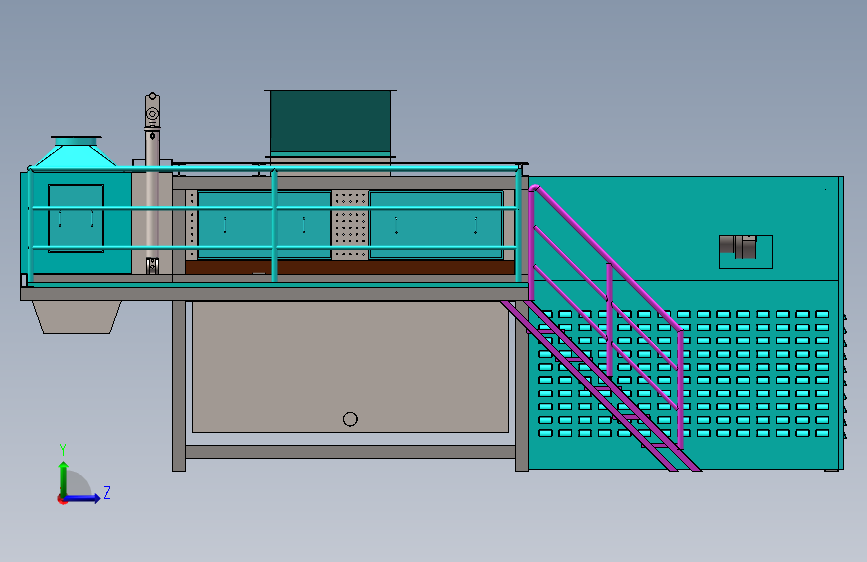Select the dark green feed hopper on top
Viewport: 867px width, 562px height.
[x=331, y=123]
